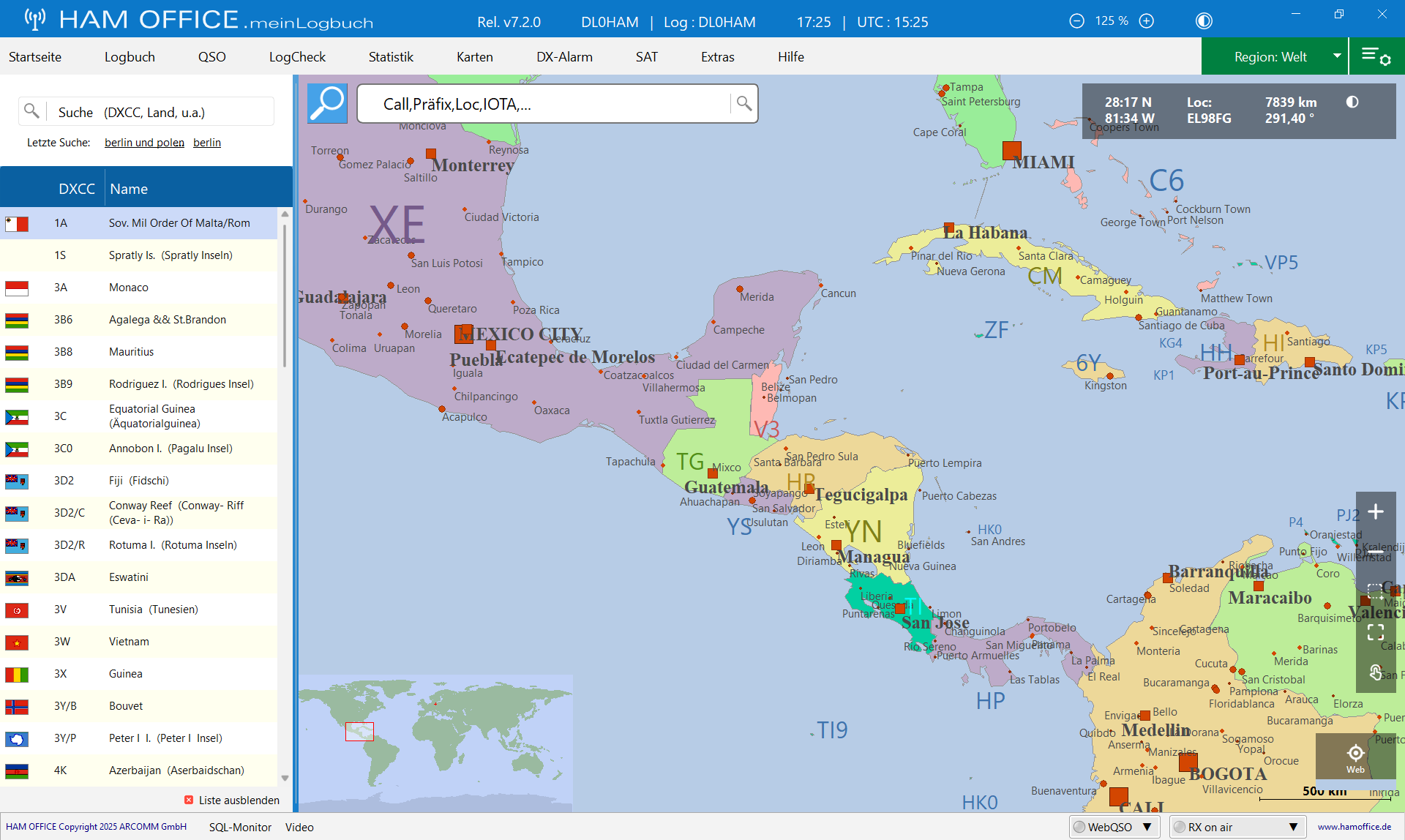The height and width of the screenshot is (840, 1405).
Task: Click the DXCC list scroll up arrow
Action: point(285,214)
